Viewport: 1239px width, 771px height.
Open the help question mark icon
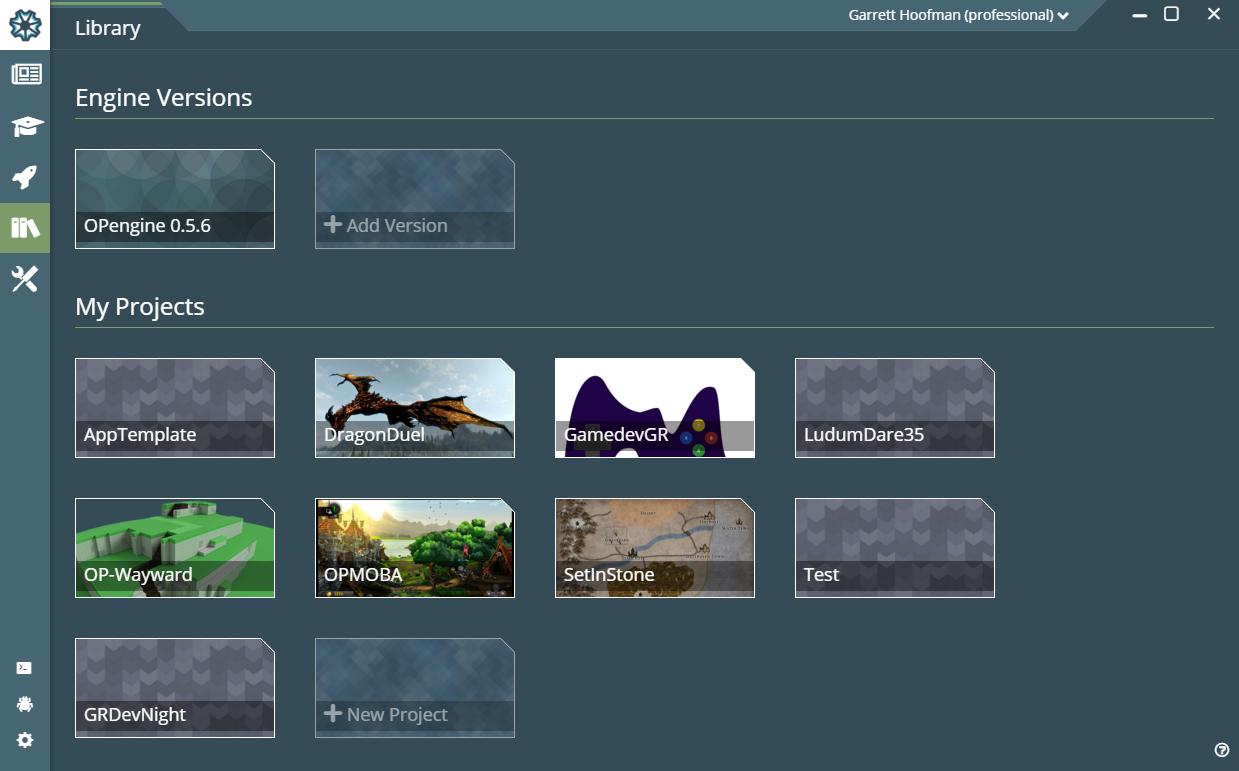[1221, 748]
